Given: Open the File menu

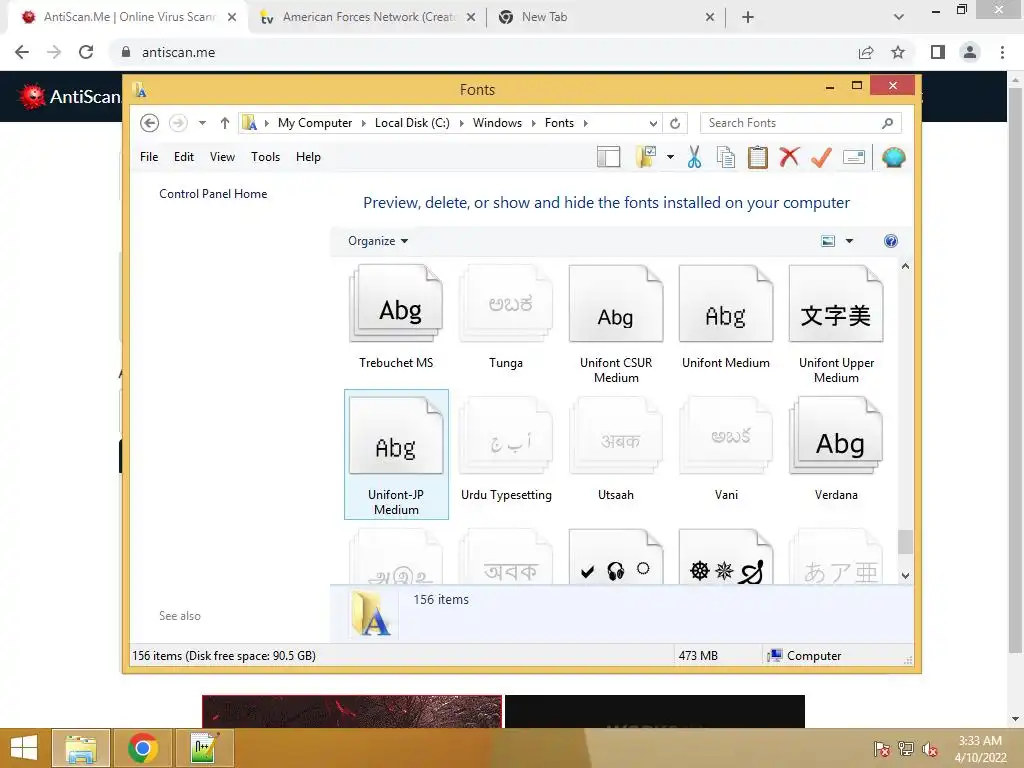Looking at the screenshot, I should point(149,157).
